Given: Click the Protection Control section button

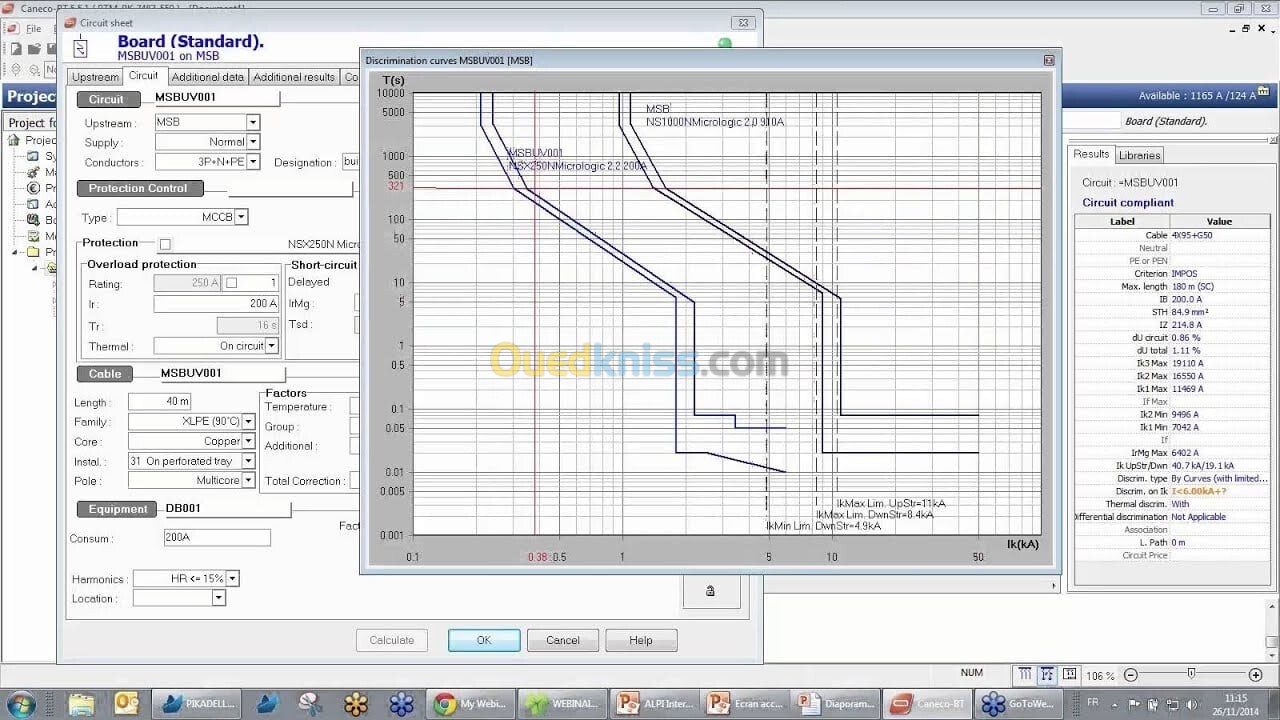Looking at the screenshot, I should [x=139, y=188].
